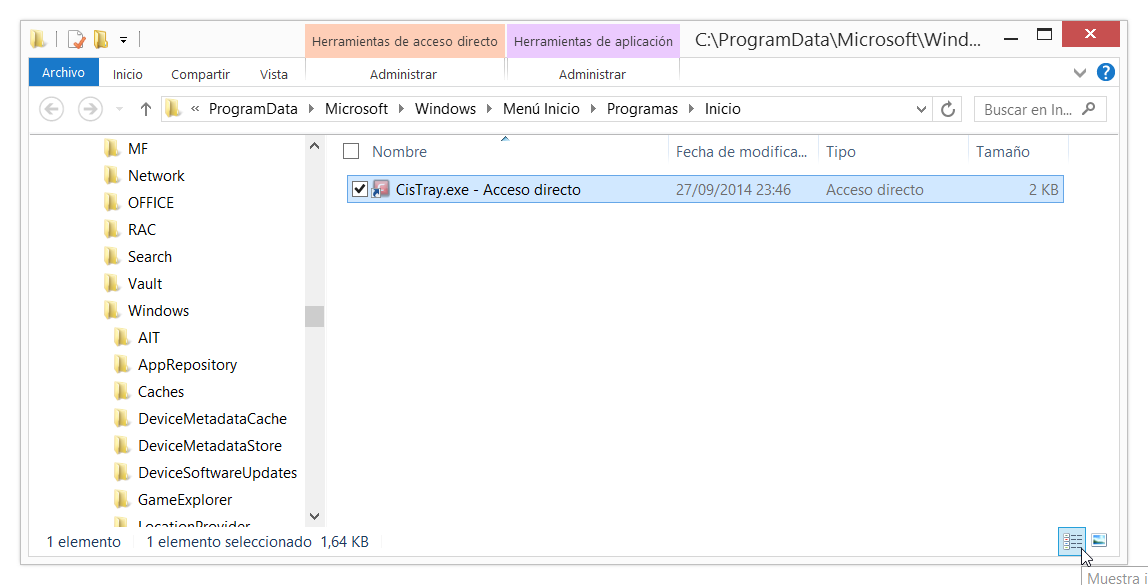Open the Archivo menu tab

pyautogui.click(x=63, y=72)
